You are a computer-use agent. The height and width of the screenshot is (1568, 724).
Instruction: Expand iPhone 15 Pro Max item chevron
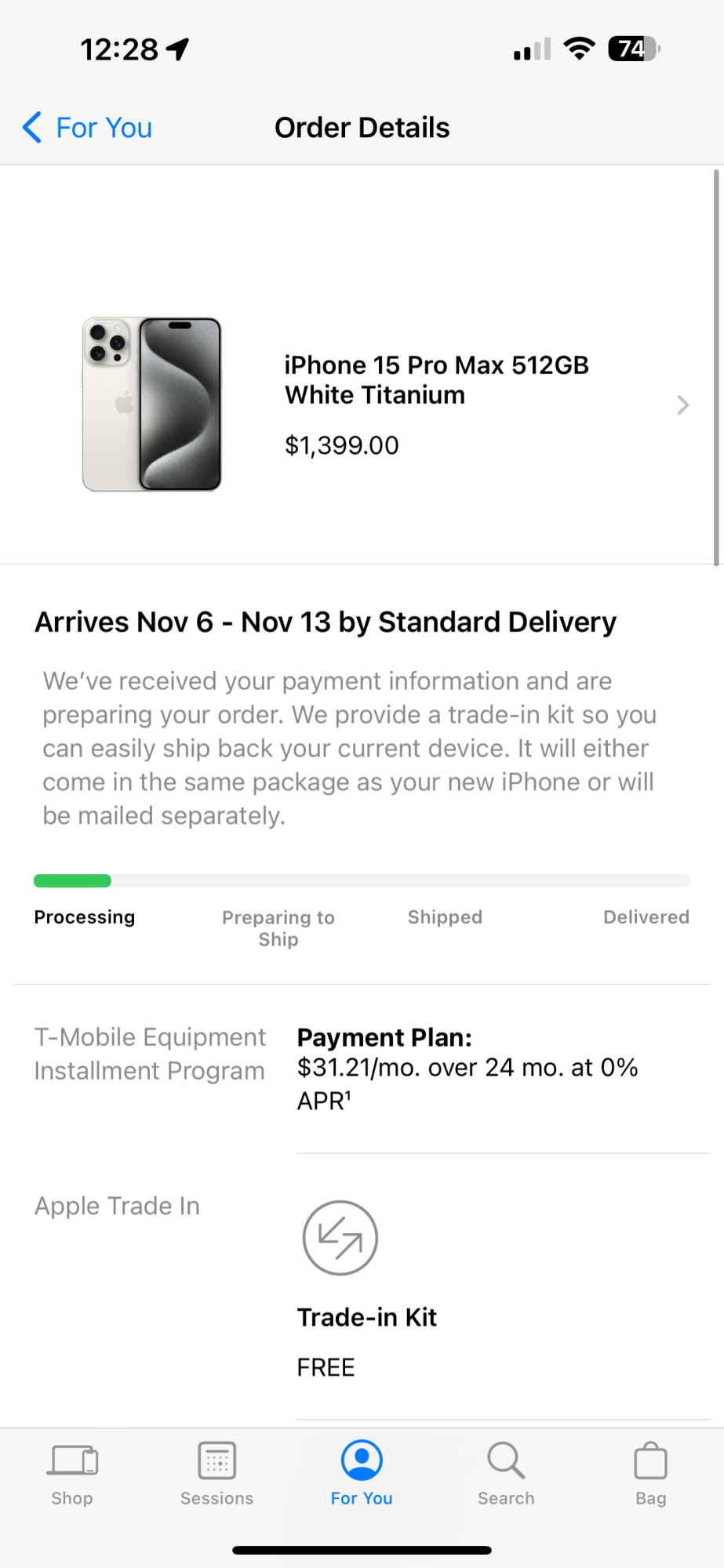pos(682,405)
